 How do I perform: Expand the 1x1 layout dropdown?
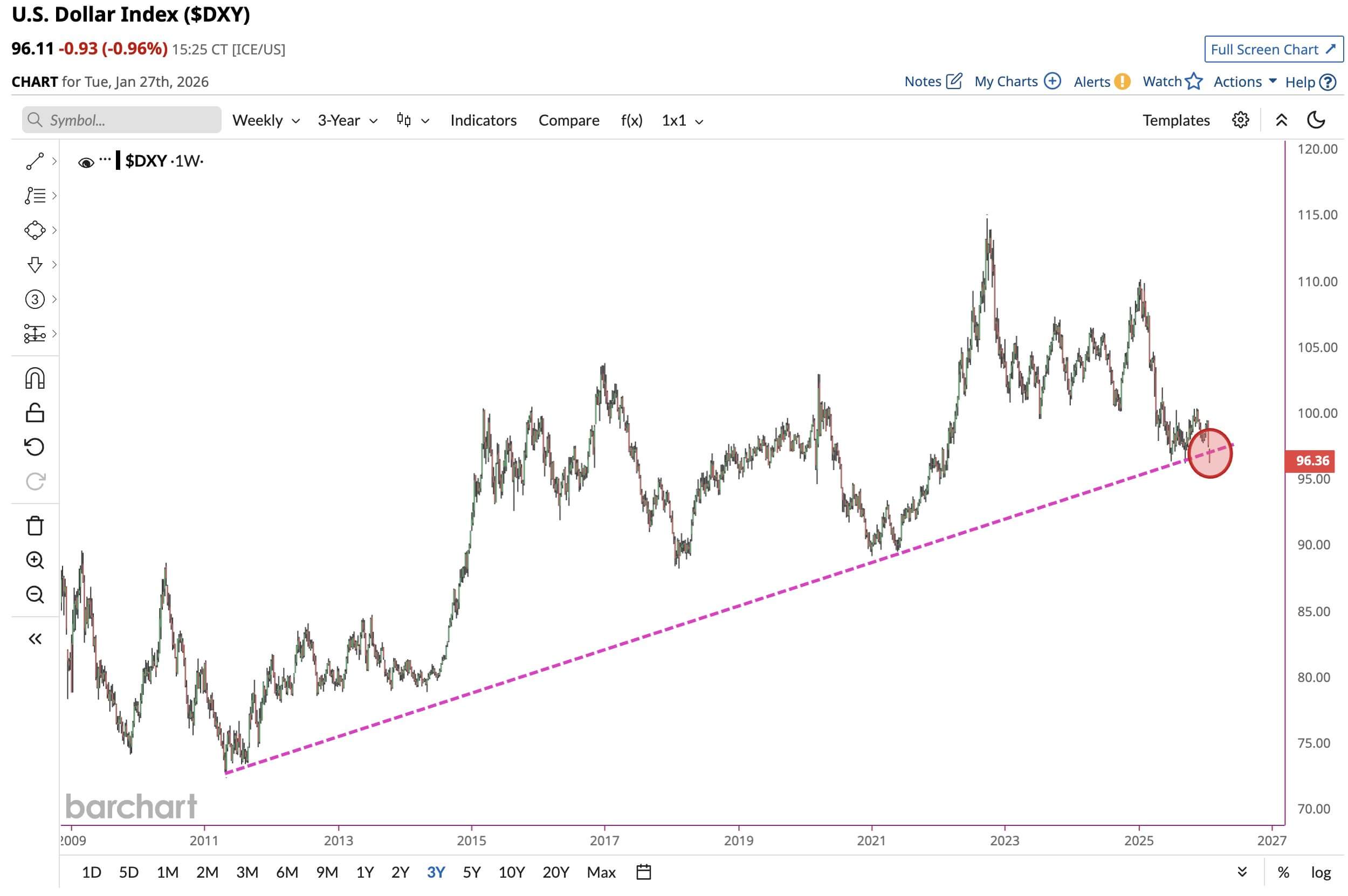point(682,120)
